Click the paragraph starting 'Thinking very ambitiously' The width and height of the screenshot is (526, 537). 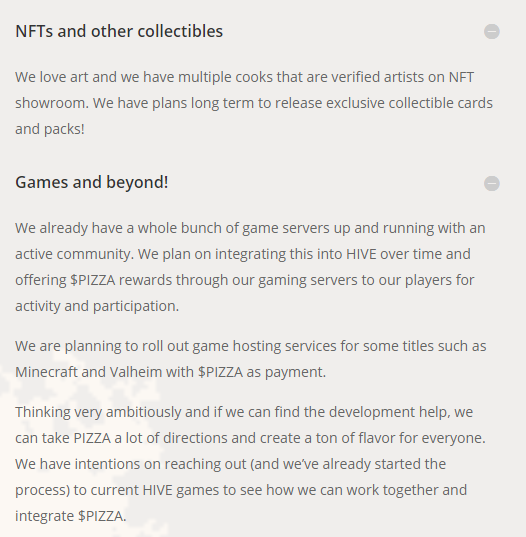pos(250,464)
